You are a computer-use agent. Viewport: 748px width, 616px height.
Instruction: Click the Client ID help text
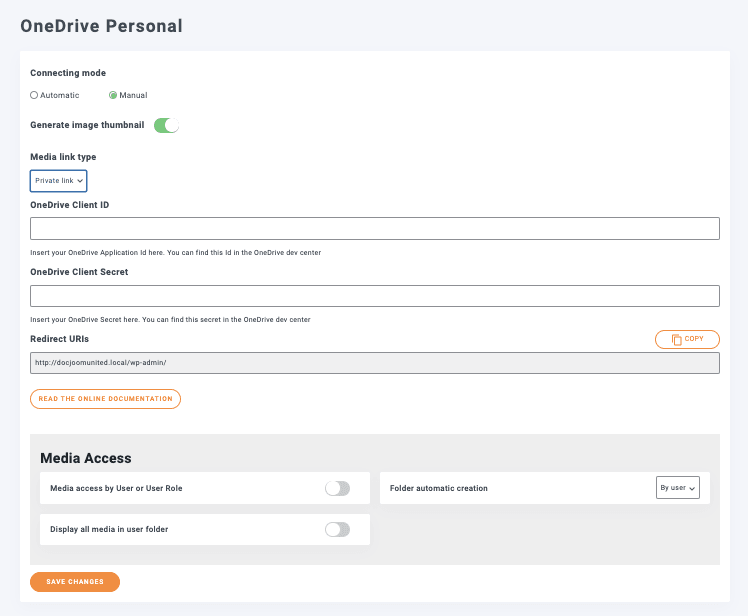pos(175,252)
